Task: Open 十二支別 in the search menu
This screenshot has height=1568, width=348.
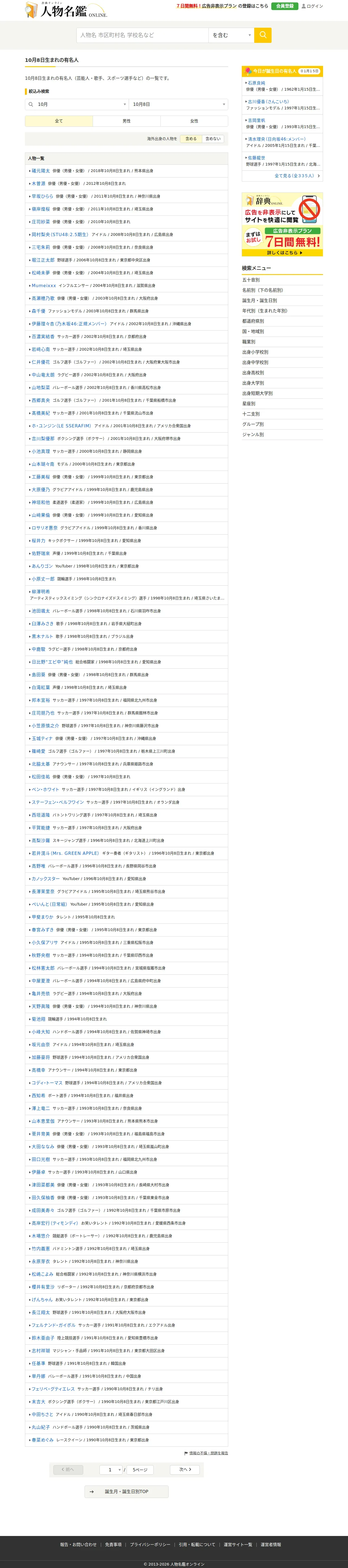Action: (251, 414)
